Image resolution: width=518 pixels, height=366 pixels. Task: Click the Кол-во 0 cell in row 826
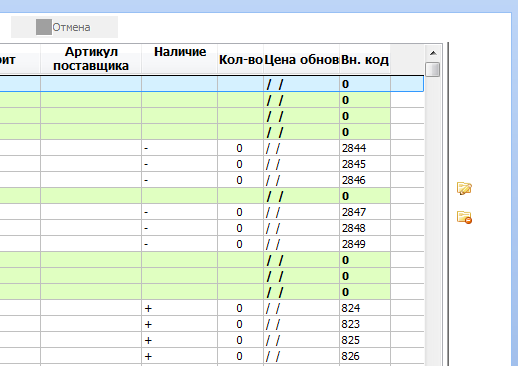241,356
